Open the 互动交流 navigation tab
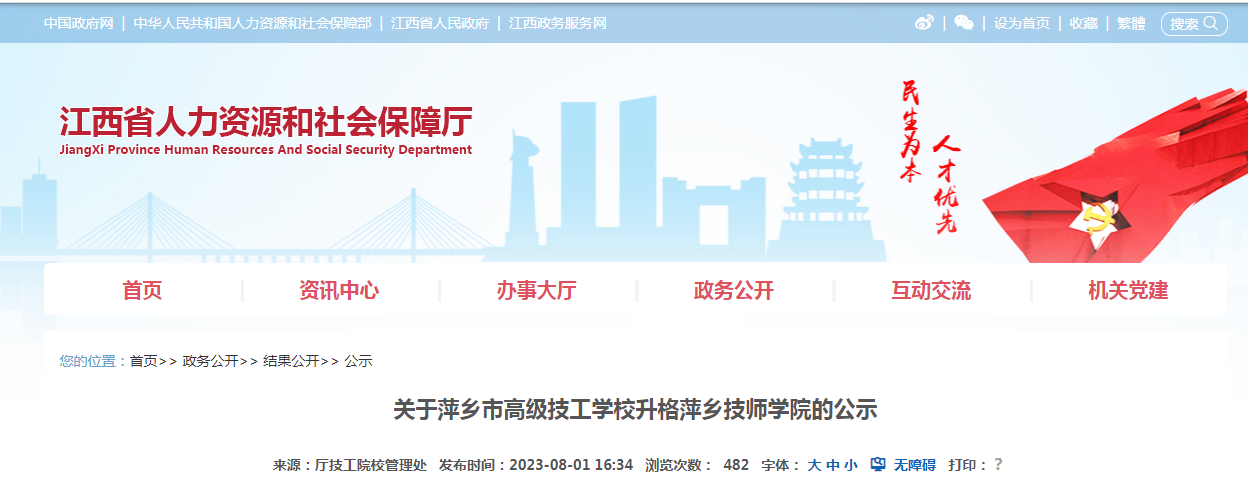The image size is (1248, 491). [931, 291]
